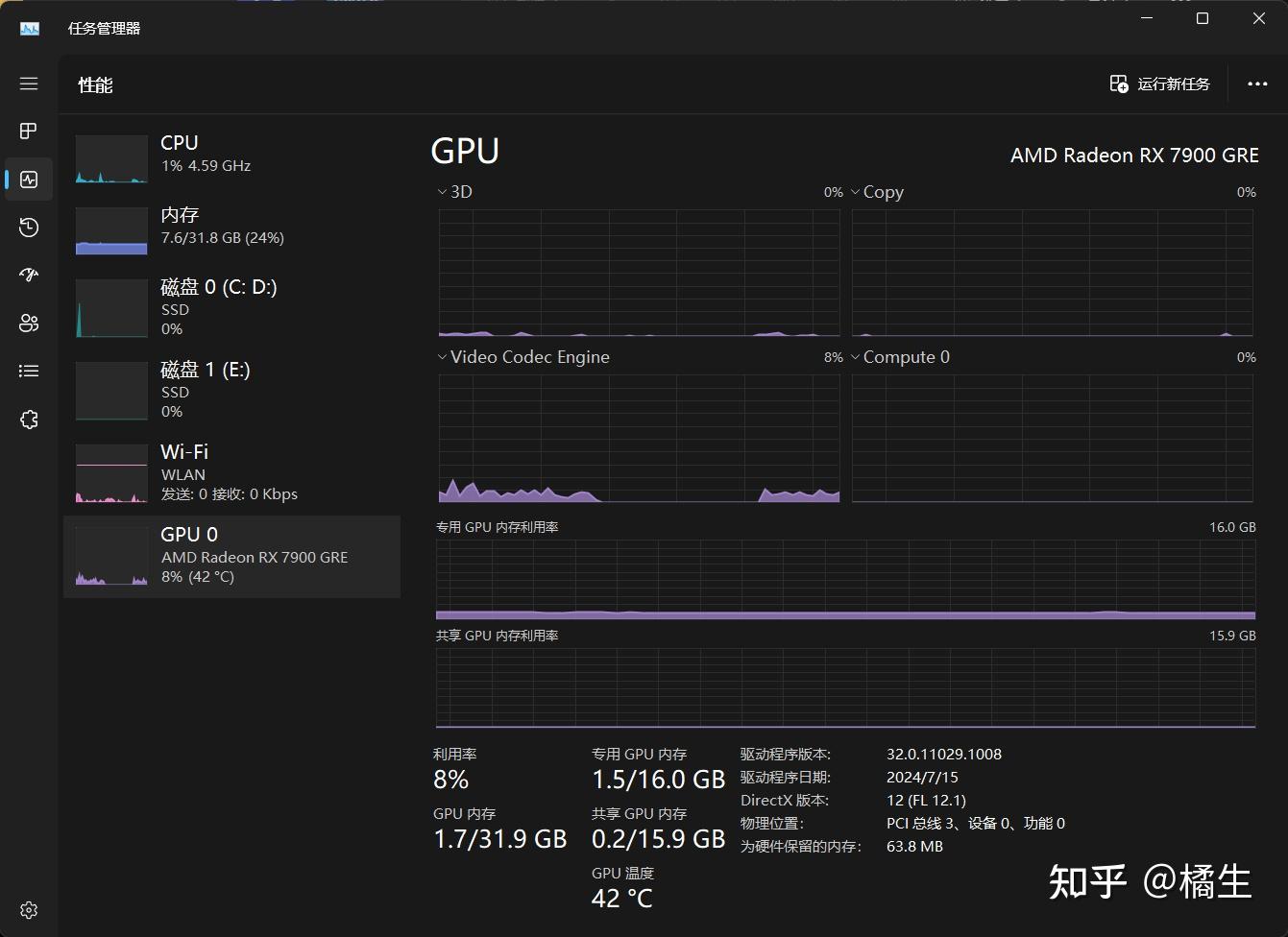Open the Users page icon
The height and width of the screenshot is (937, 1288).
29,323
